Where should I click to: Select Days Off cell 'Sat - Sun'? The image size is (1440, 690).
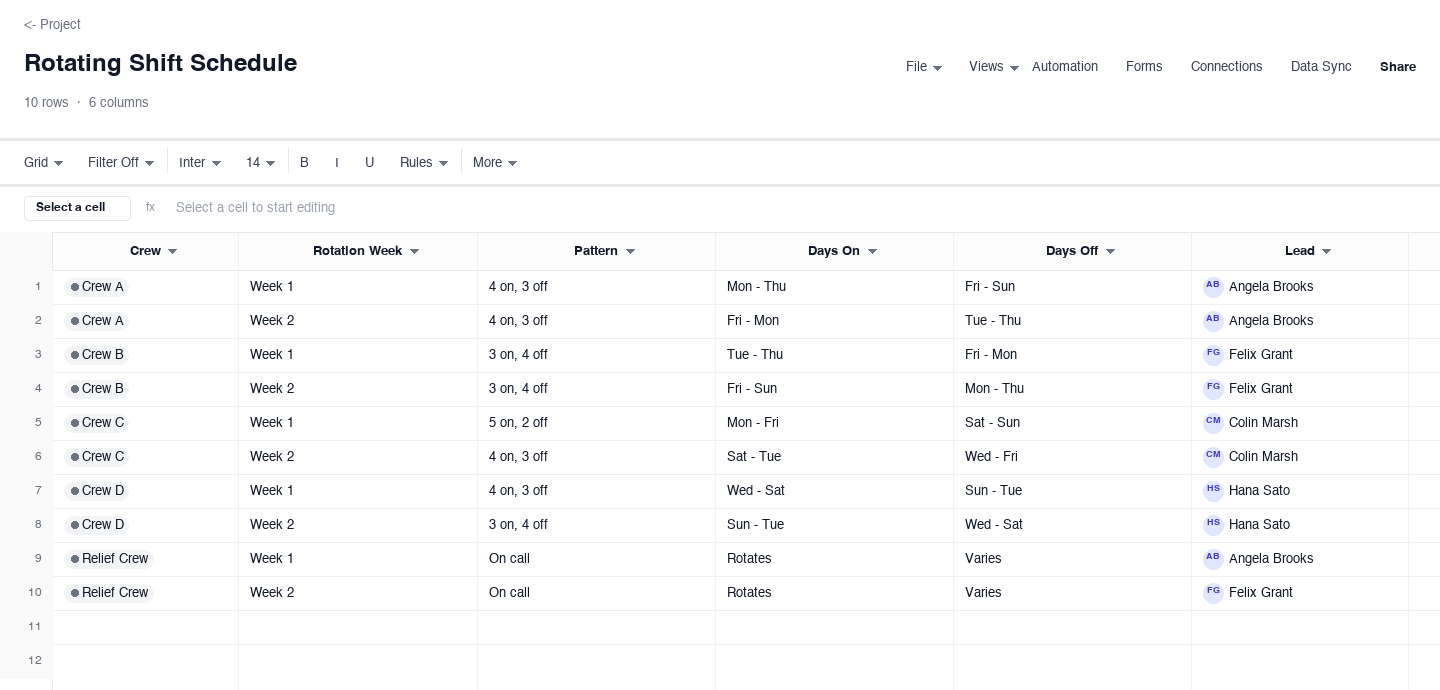click(x=1072, y=423)
